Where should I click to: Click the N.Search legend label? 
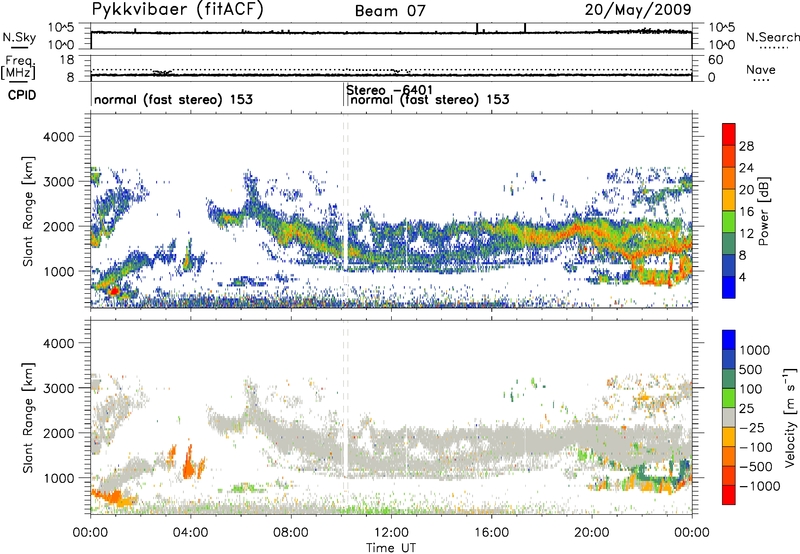tap(772, 37)
